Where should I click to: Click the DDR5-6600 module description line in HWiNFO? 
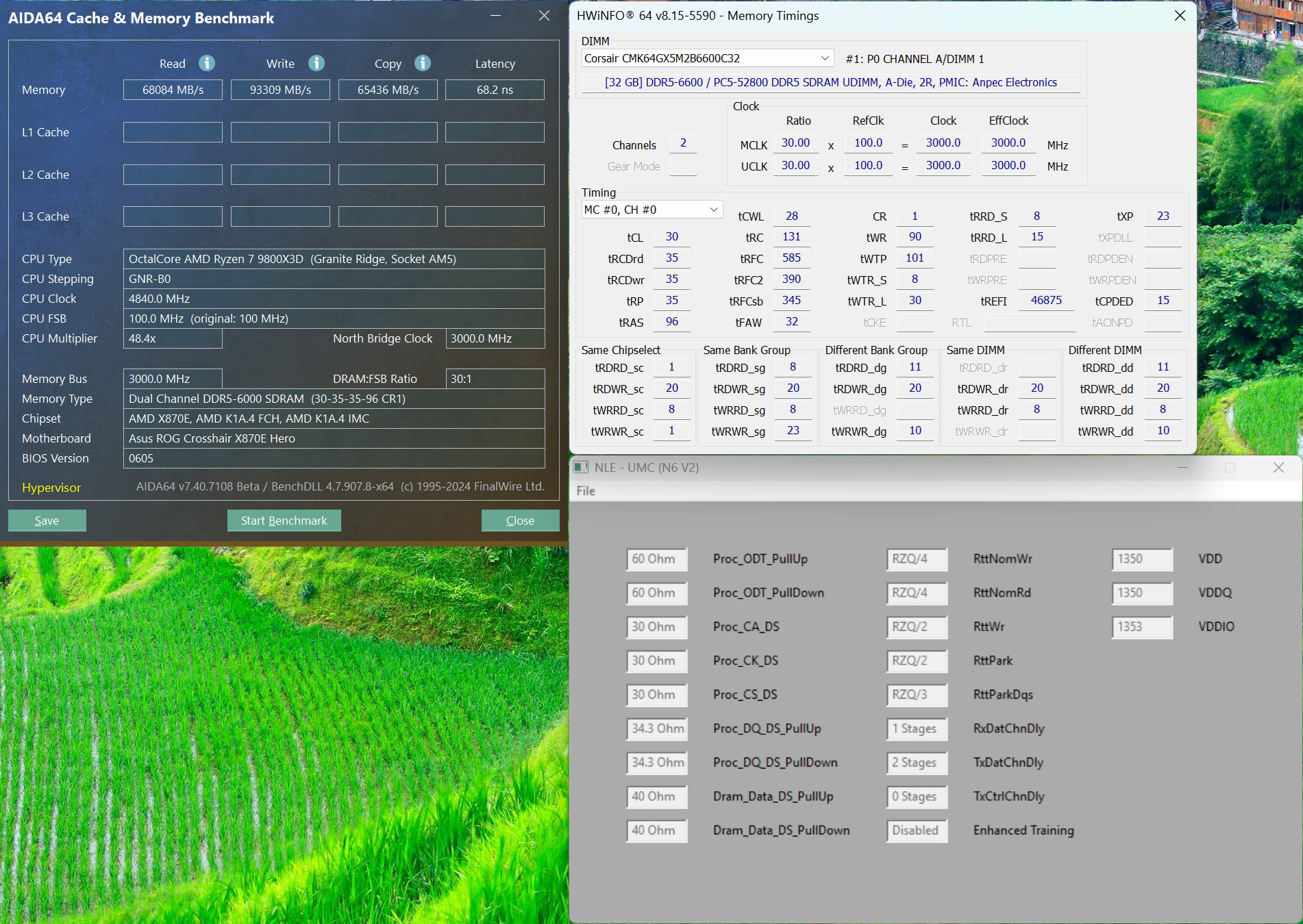click(831, 82)
